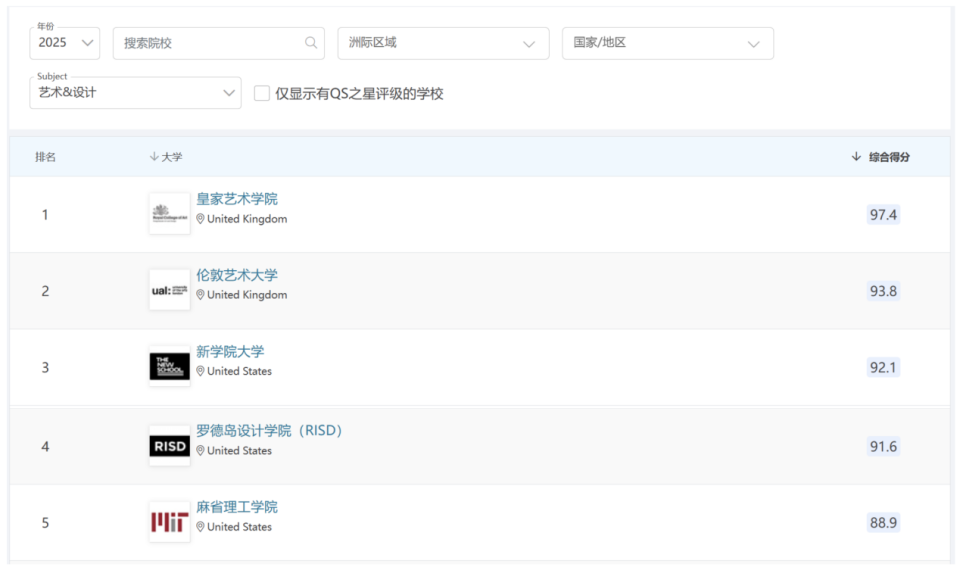Open the ual logo thumbnail

click(x=170, y=290)
